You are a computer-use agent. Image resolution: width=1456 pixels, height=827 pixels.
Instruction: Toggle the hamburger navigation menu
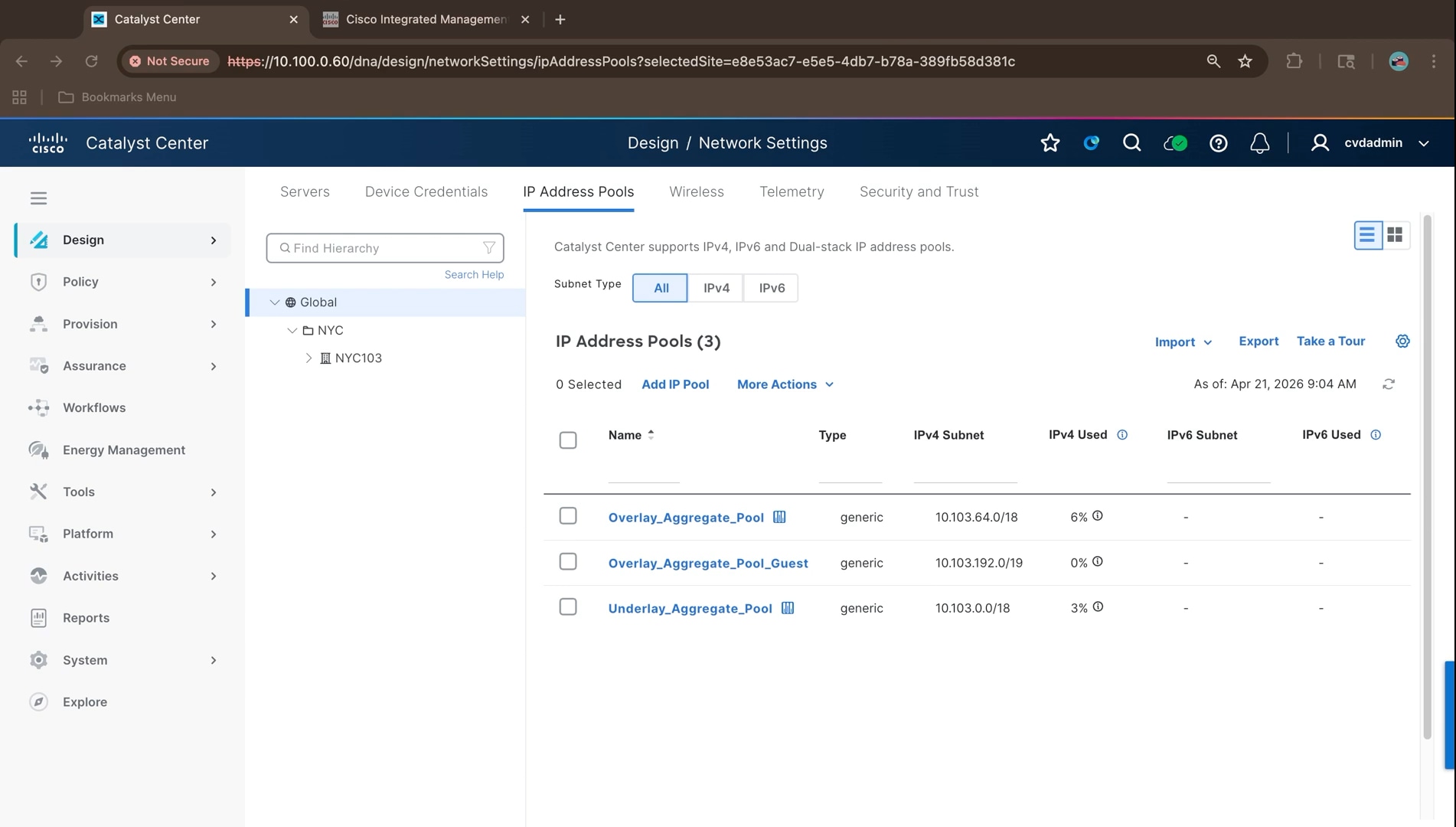point(38,198)
